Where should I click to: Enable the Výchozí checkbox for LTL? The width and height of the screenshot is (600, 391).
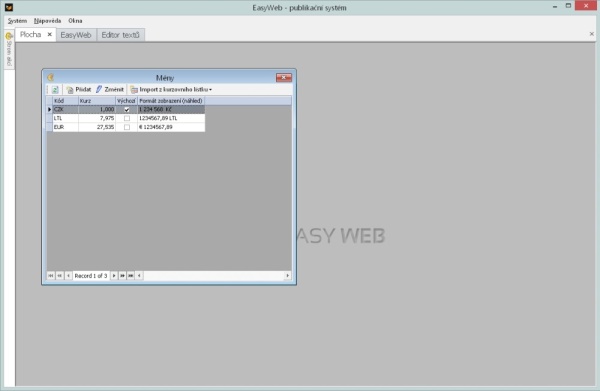(x=127, y=118)
